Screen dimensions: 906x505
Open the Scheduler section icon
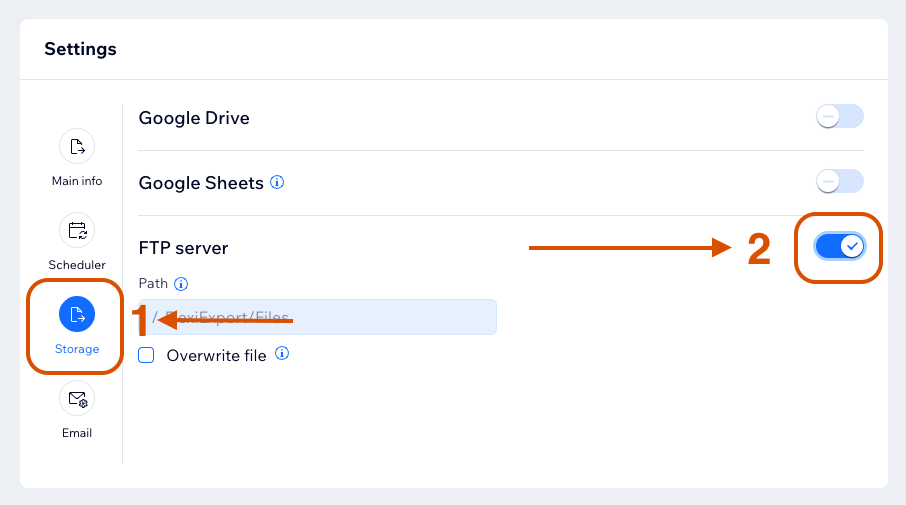[x=77, y=230]
